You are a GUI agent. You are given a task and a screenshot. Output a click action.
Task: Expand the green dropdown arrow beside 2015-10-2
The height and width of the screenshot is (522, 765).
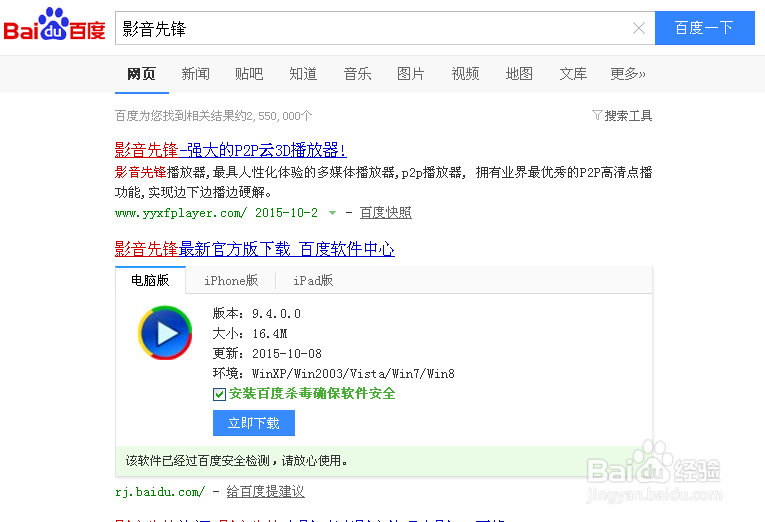click(x=332, y=213)
